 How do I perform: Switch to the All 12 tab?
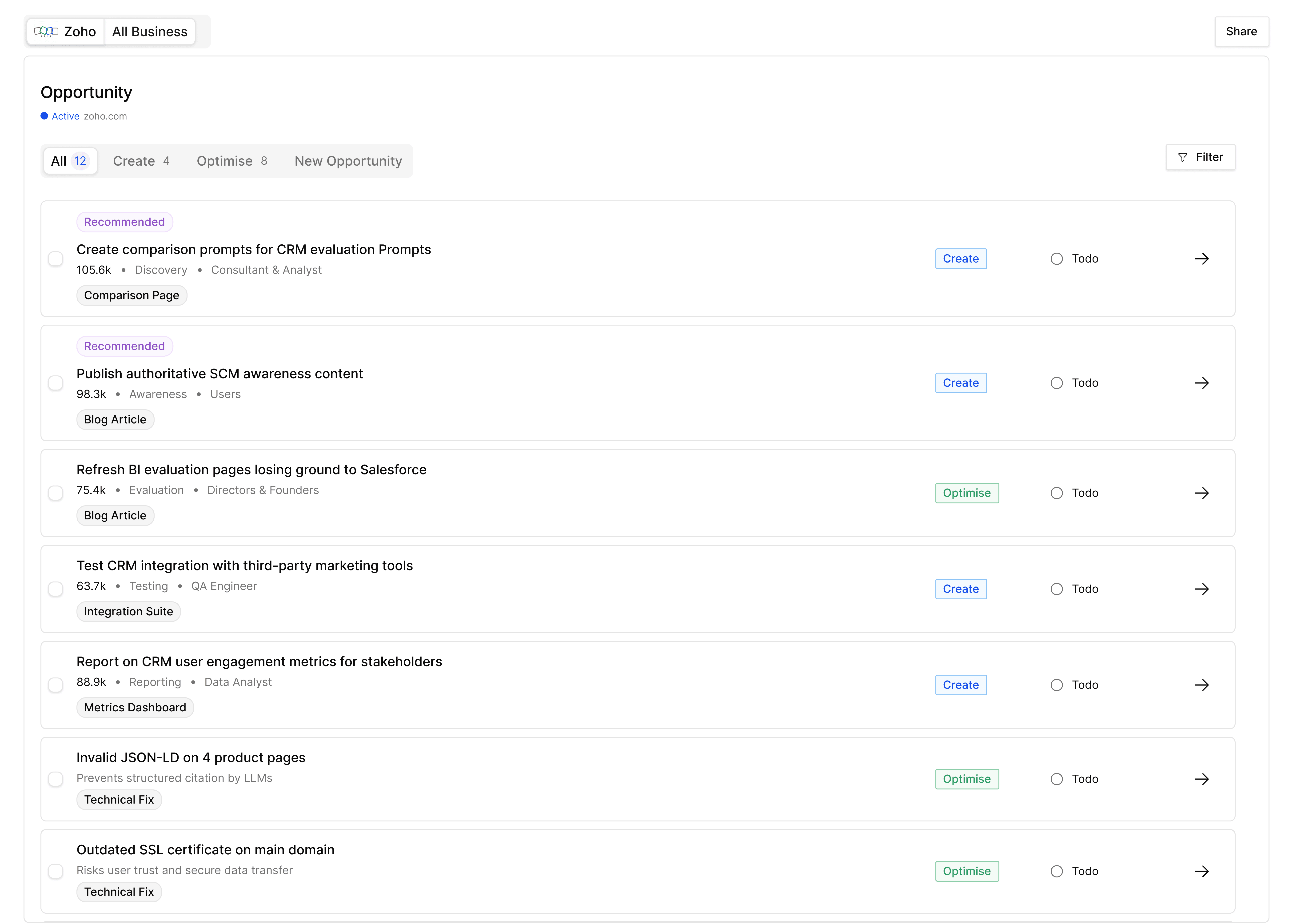click(70, 161)
